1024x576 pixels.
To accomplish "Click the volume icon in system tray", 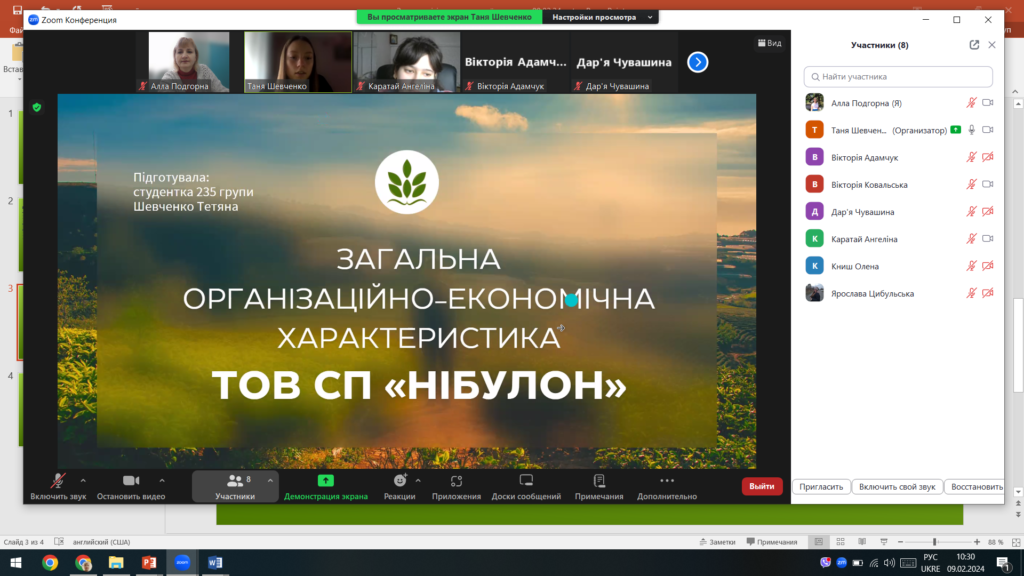I will (x=889, y=562).
